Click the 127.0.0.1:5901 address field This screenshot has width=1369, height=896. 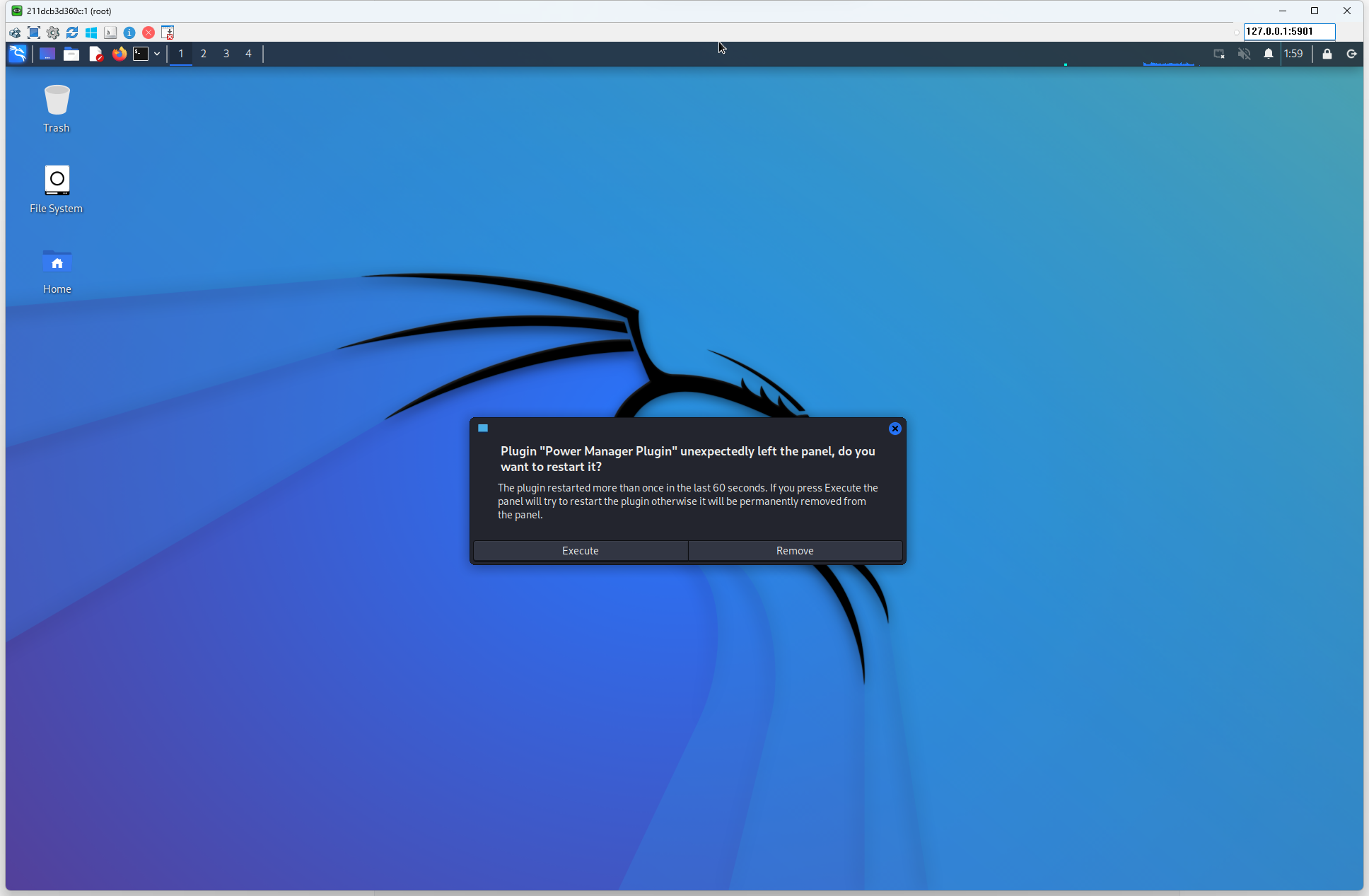pos(1288,31)
